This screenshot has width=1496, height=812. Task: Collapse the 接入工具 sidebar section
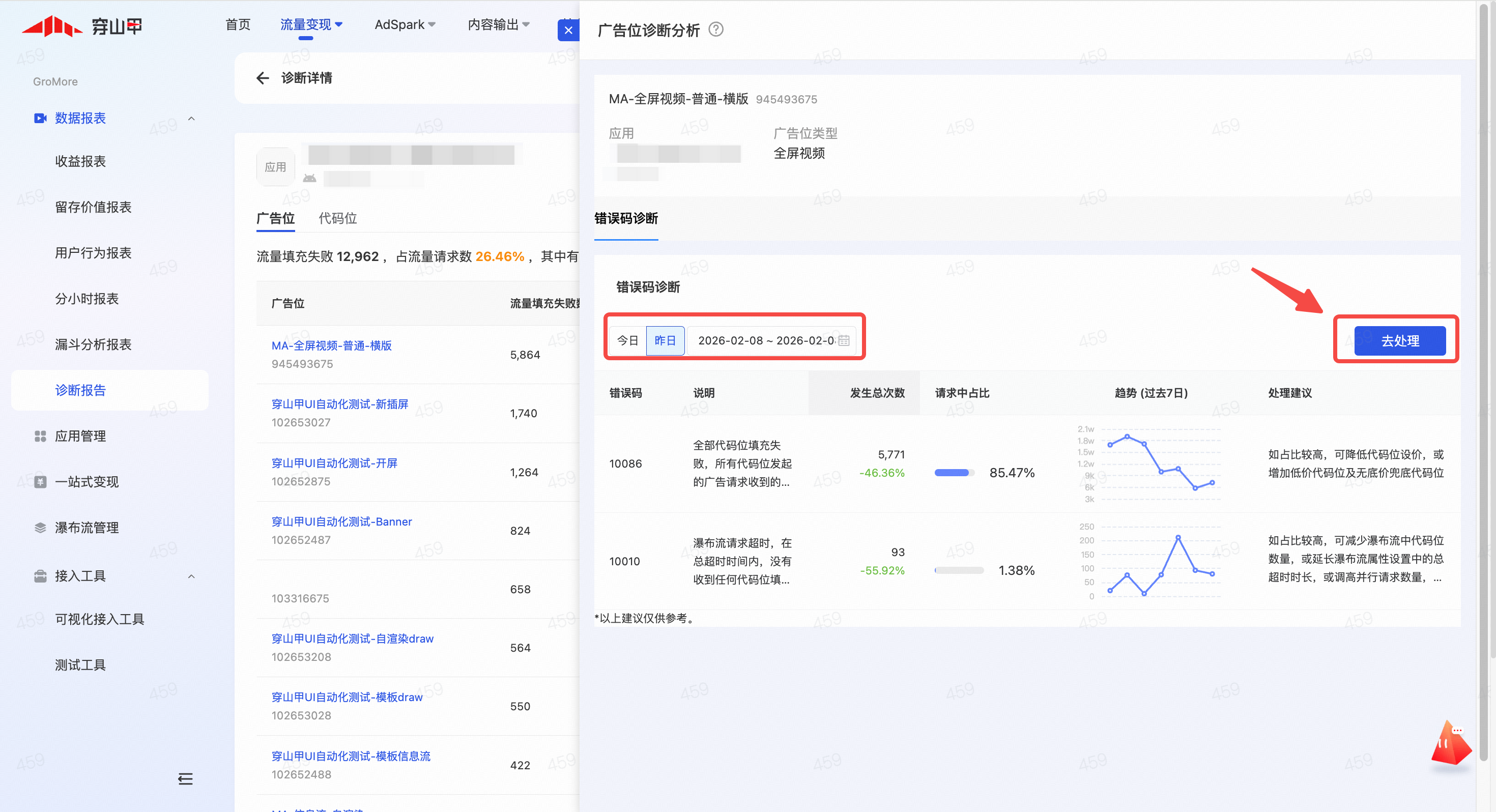[x=191, y=576]
